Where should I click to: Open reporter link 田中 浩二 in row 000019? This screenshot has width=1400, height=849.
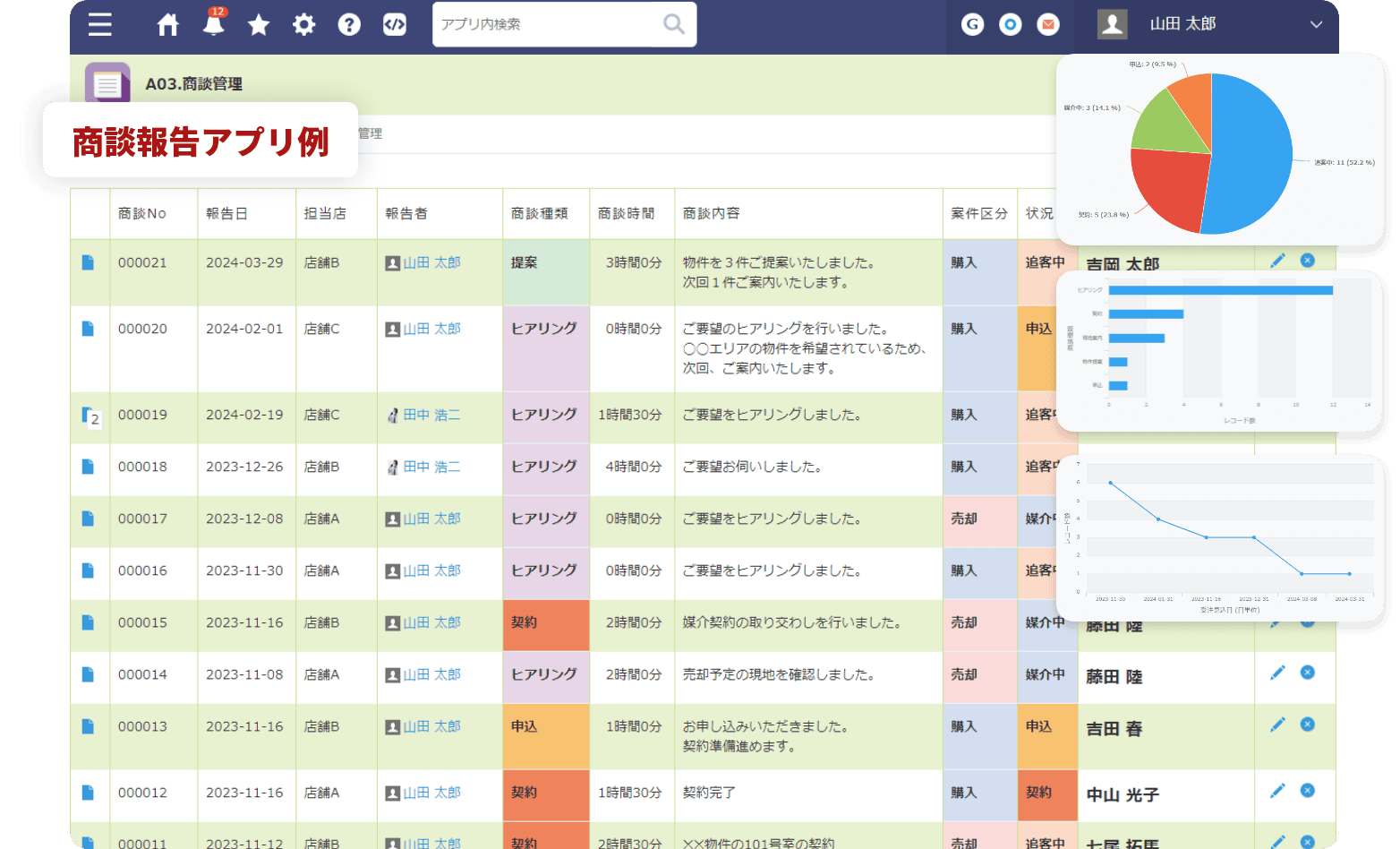(x=431, y=415)
